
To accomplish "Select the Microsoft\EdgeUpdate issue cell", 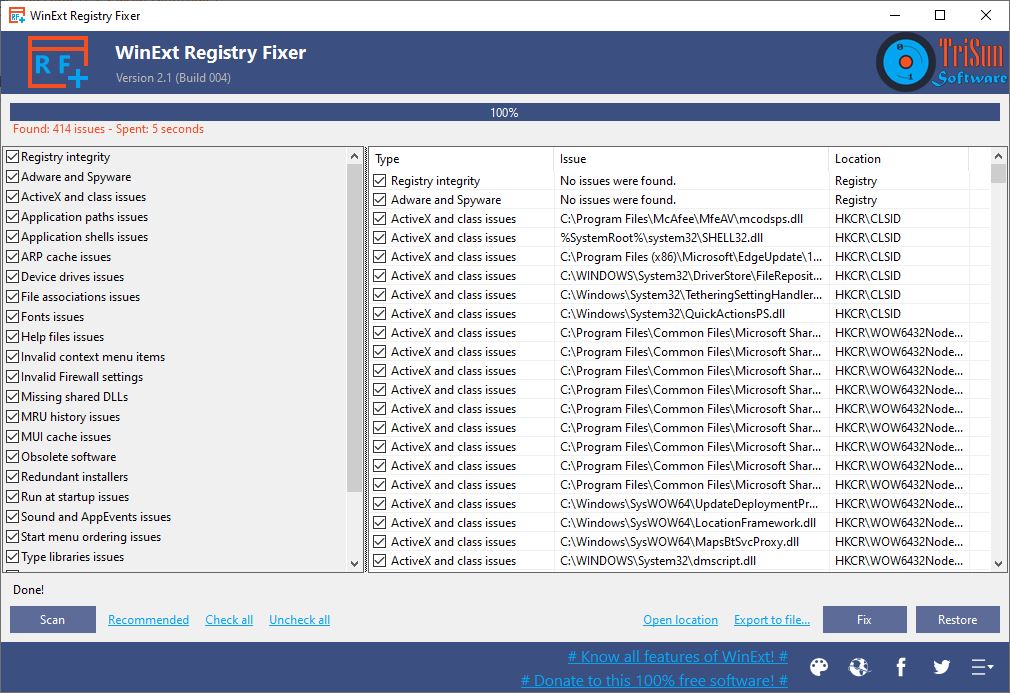I will point(691,256).
